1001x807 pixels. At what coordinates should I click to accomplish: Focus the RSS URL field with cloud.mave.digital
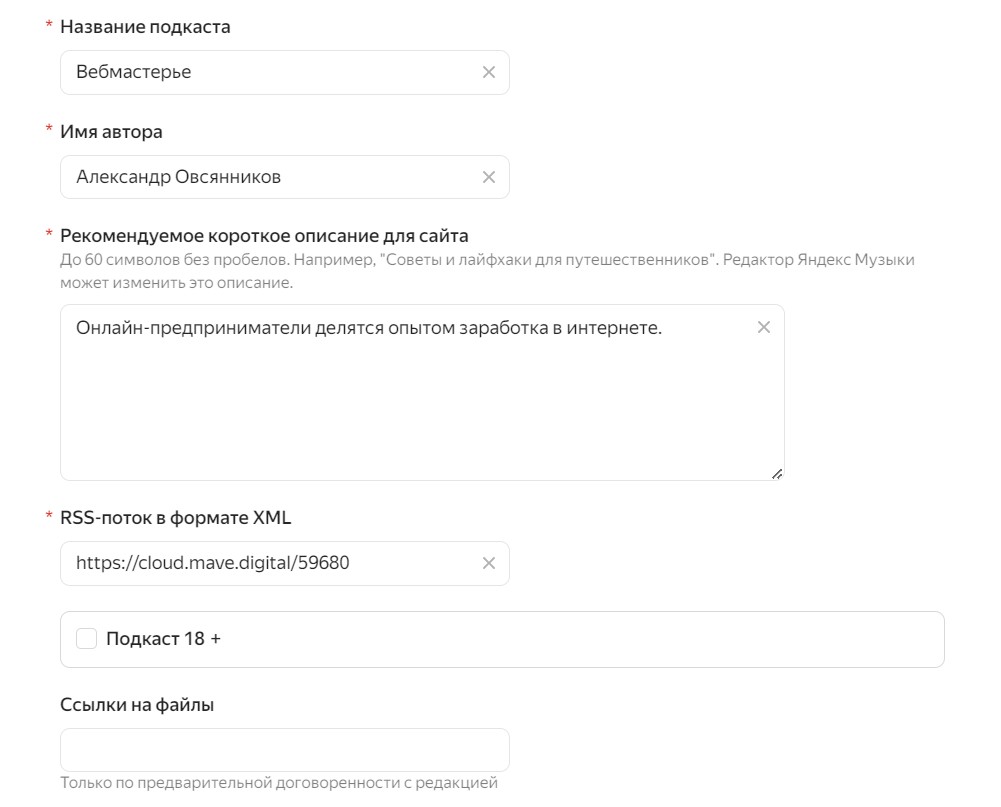click(x=270, y=563)
